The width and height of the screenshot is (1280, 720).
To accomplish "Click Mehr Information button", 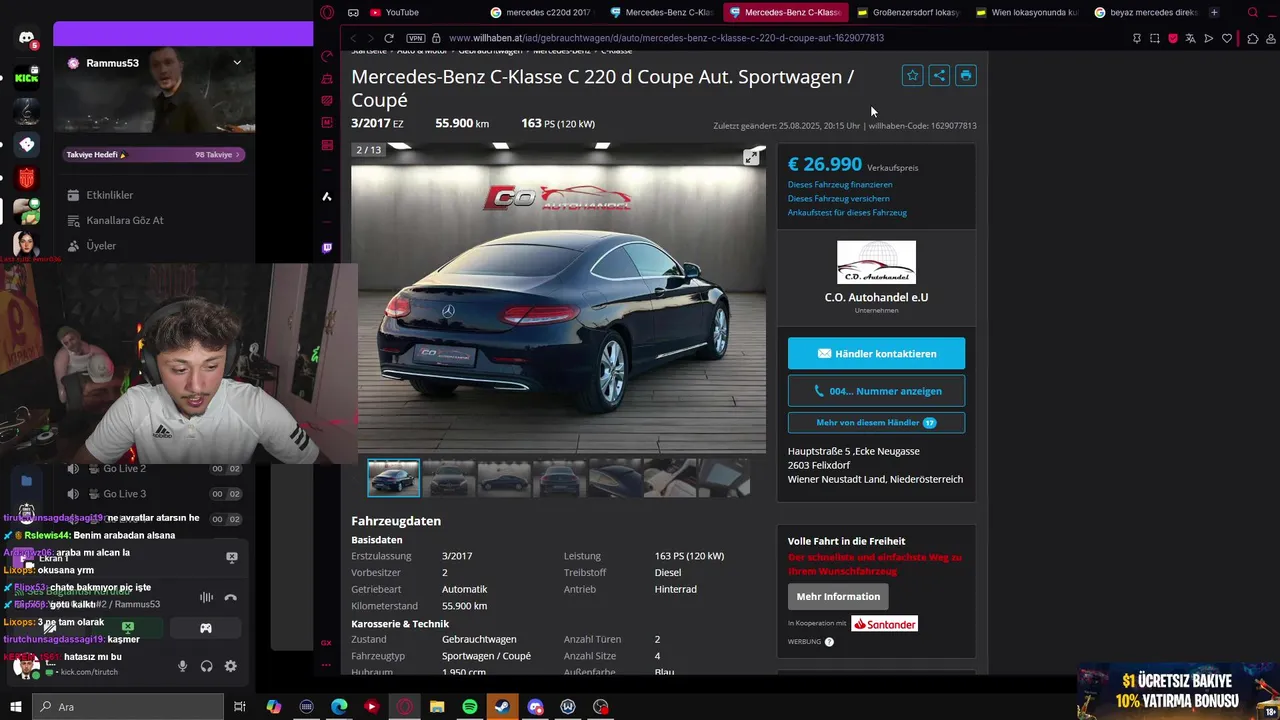I will click(838, 596).
